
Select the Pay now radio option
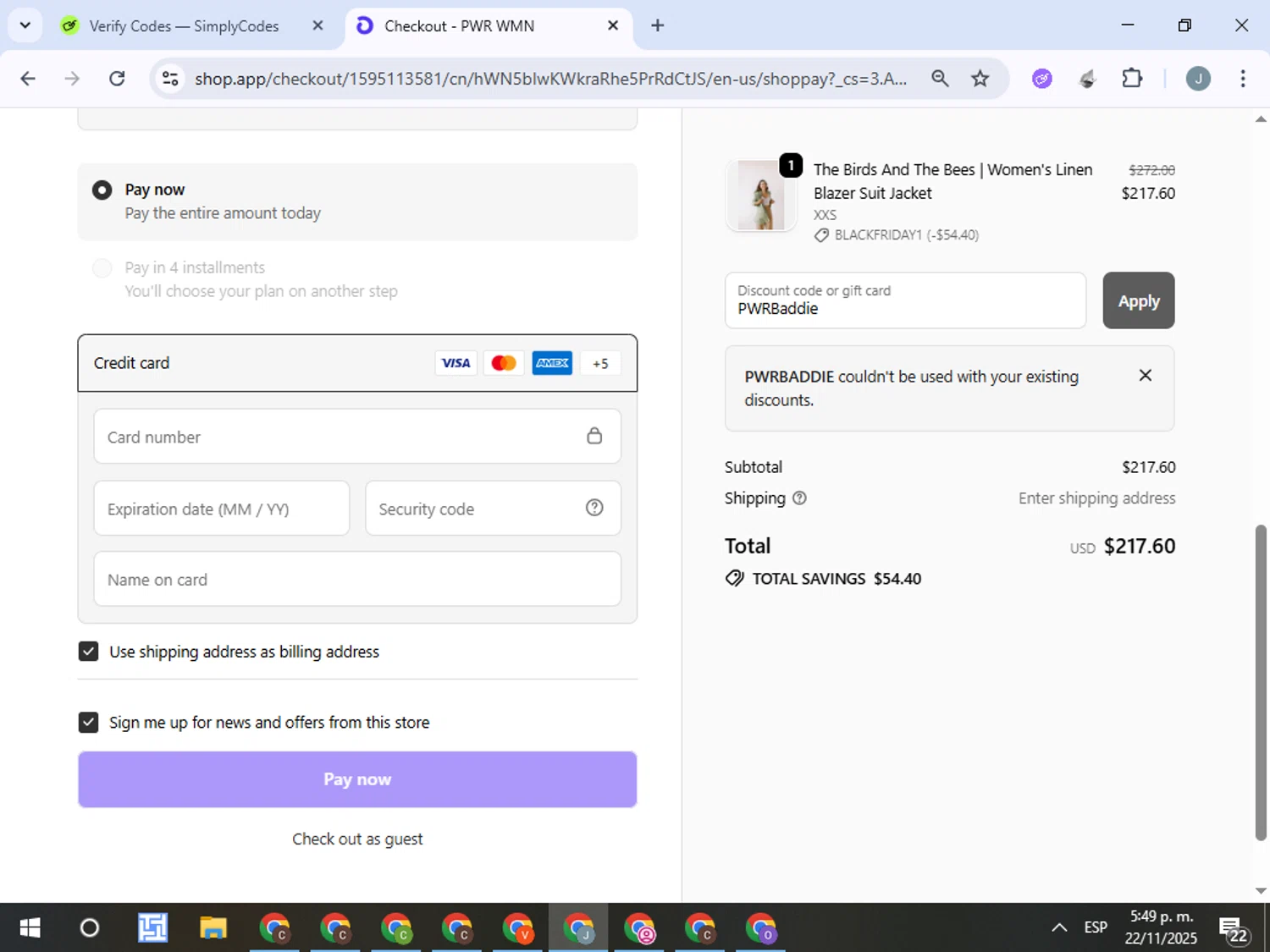coord(102,190)
